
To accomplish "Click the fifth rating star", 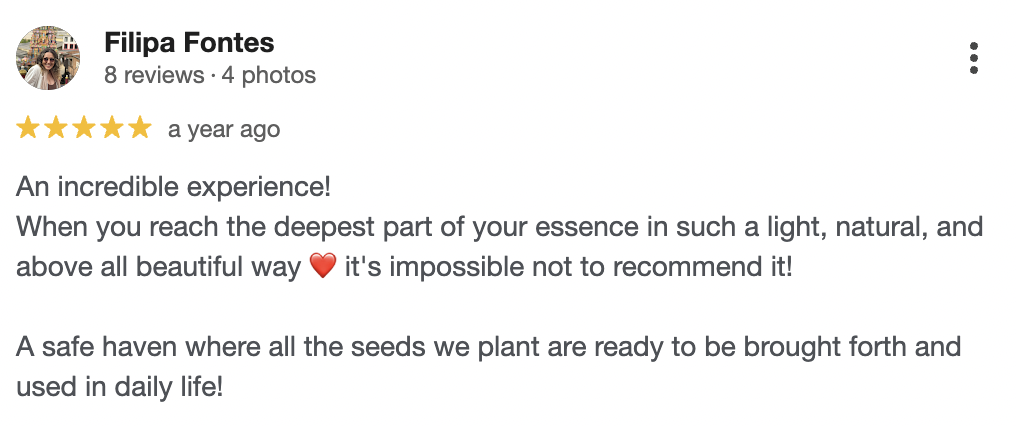I will coord(140,128).
